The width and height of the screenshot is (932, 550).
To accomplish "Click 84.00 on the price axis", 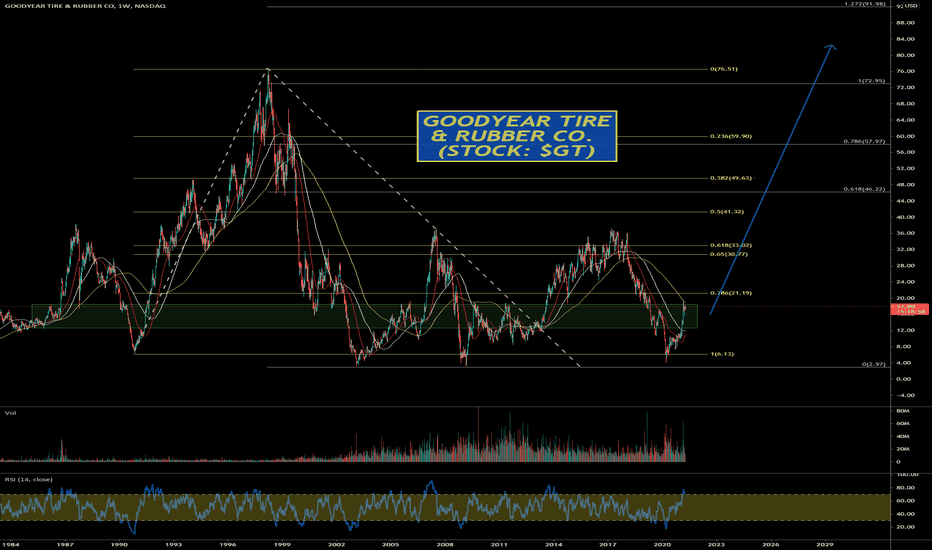I will pos(905,39).
